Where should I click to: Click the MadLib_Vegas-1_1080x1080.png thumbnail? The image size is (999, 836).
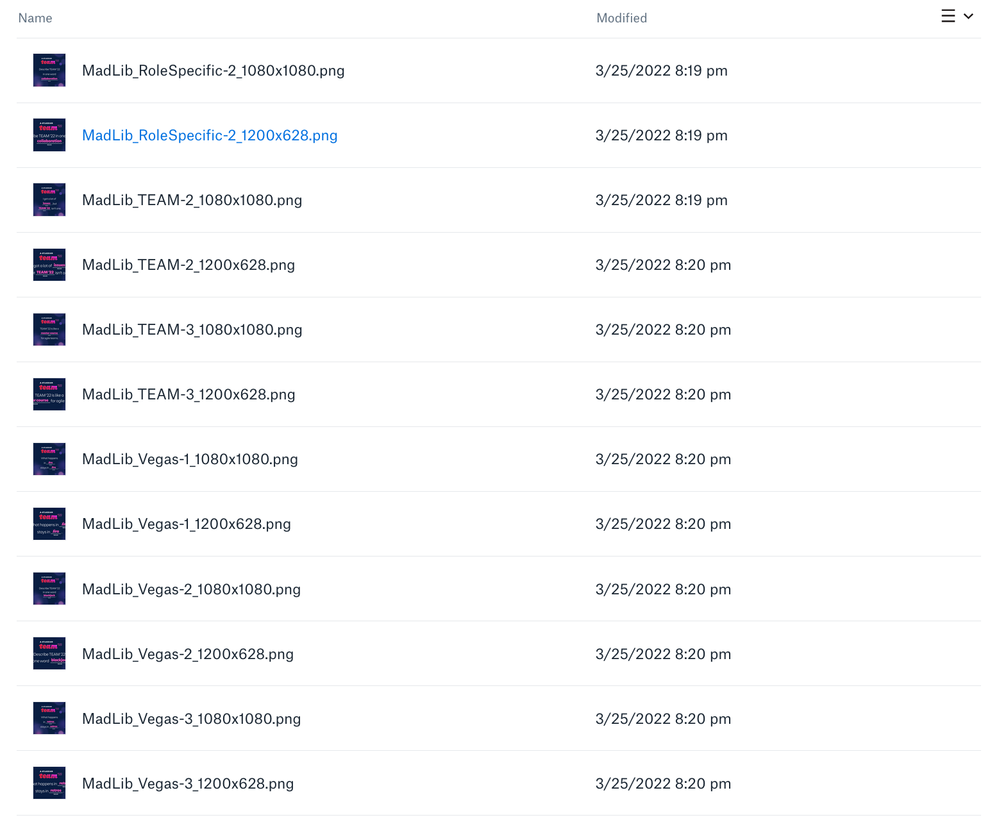pos(48,459)
